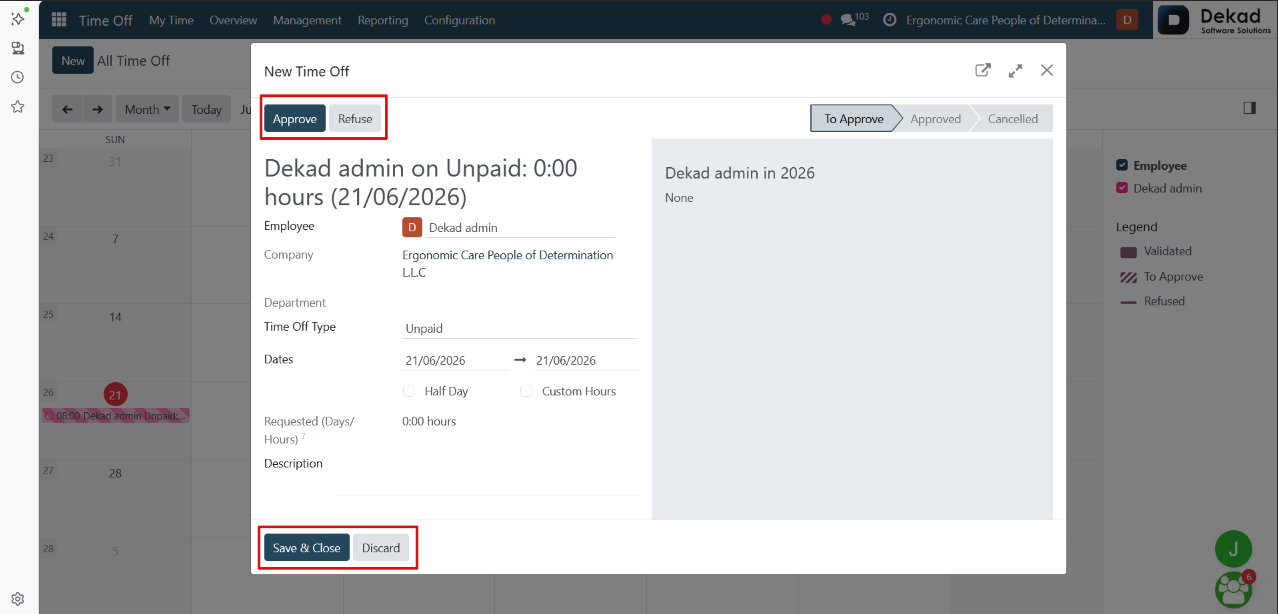Open the activities clock icon in top bar
This screenshot has width=1278, height=614.
[x=889, y=20]
